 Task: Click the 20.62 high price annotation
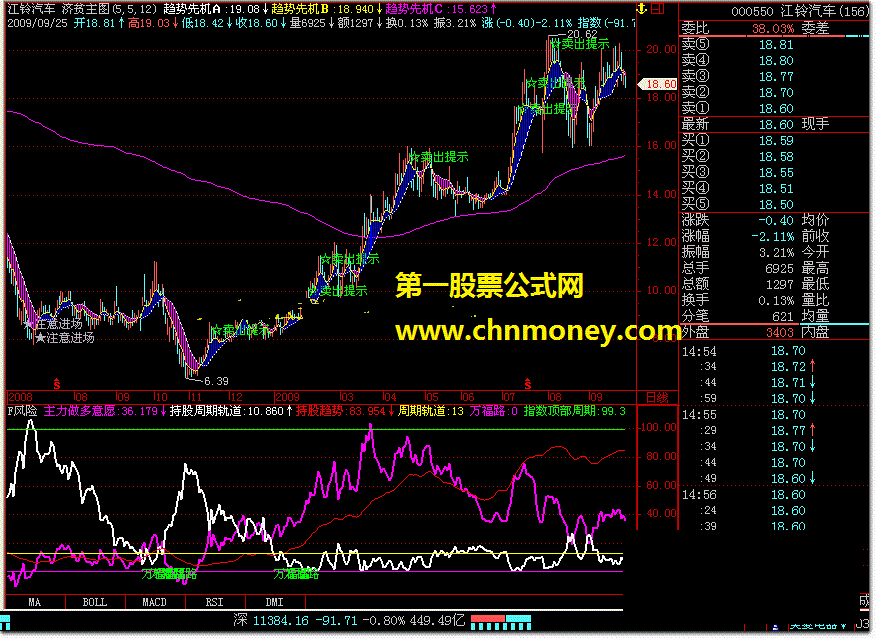582,34
